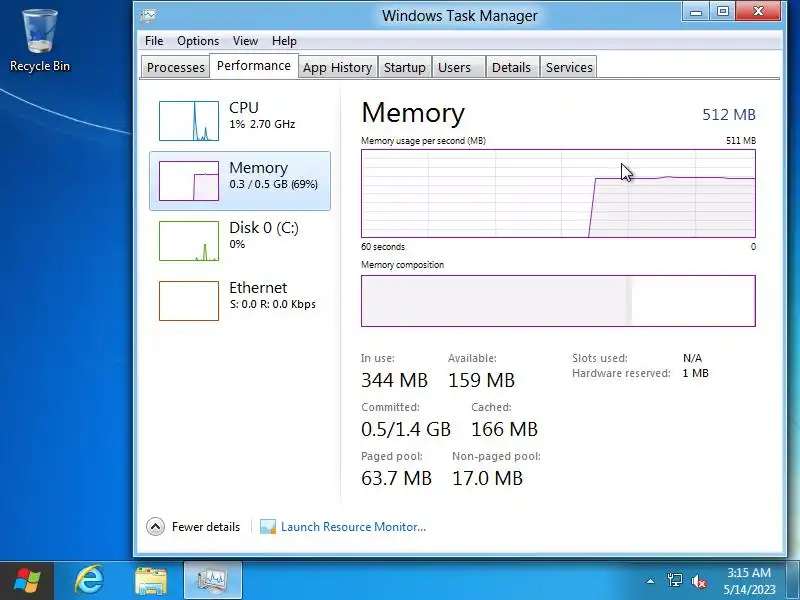
Task: Launch Internet Explorer from taskbar
Action: coord(90,581)
